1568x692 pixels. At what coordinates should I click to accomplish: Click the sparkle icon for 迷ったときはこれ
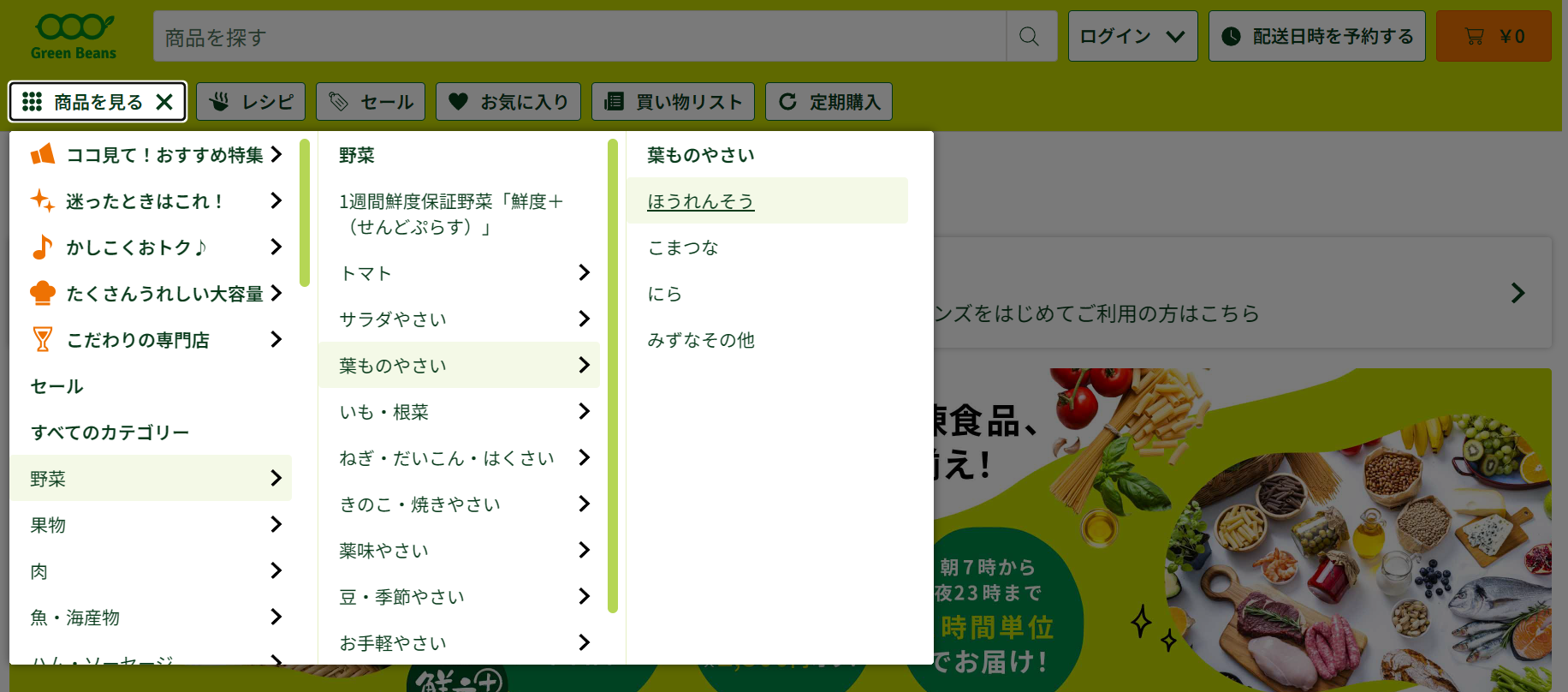pos(43,200)
